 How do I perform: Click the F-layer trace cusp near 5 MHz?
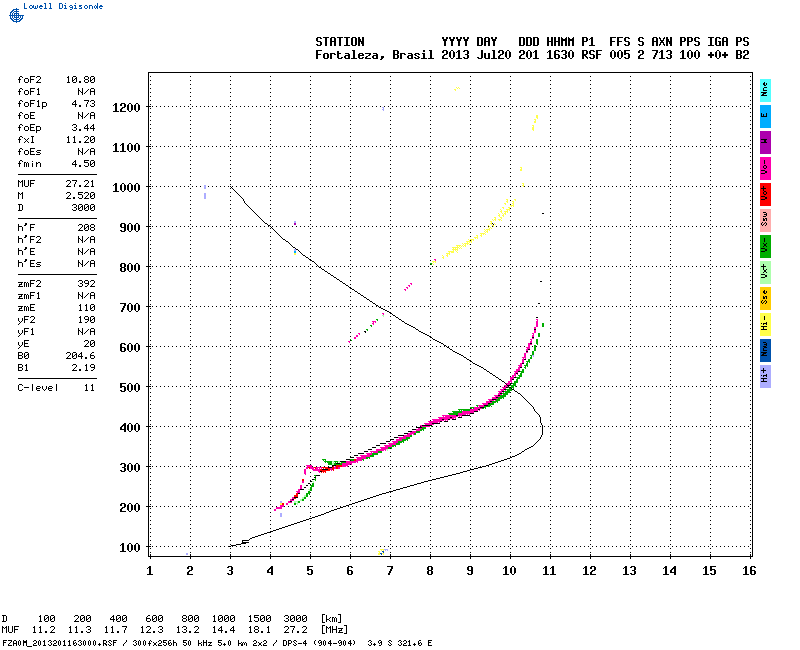tap(308, 466)
